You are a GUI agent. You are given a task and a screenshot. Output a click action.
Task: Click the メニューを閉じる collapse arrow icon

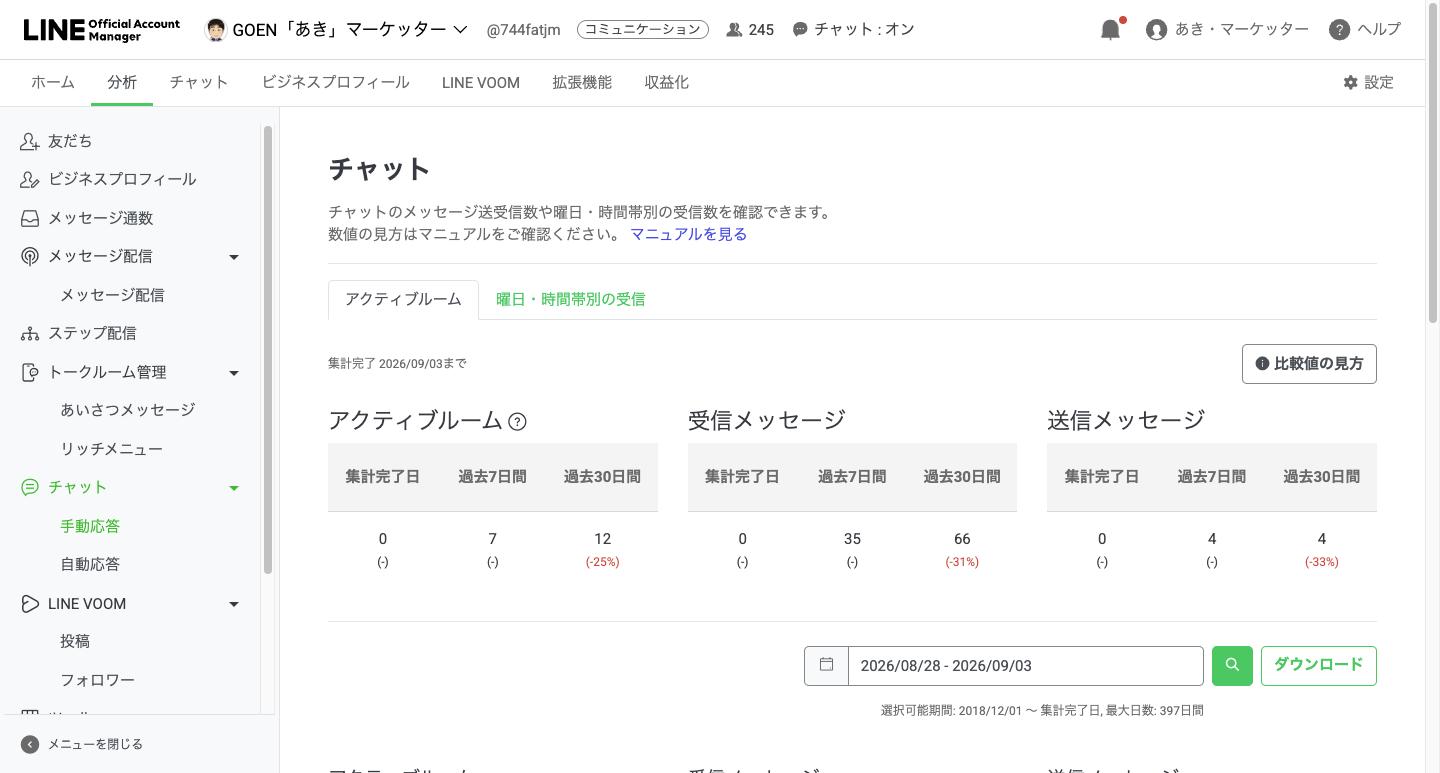tap(30, 744)
